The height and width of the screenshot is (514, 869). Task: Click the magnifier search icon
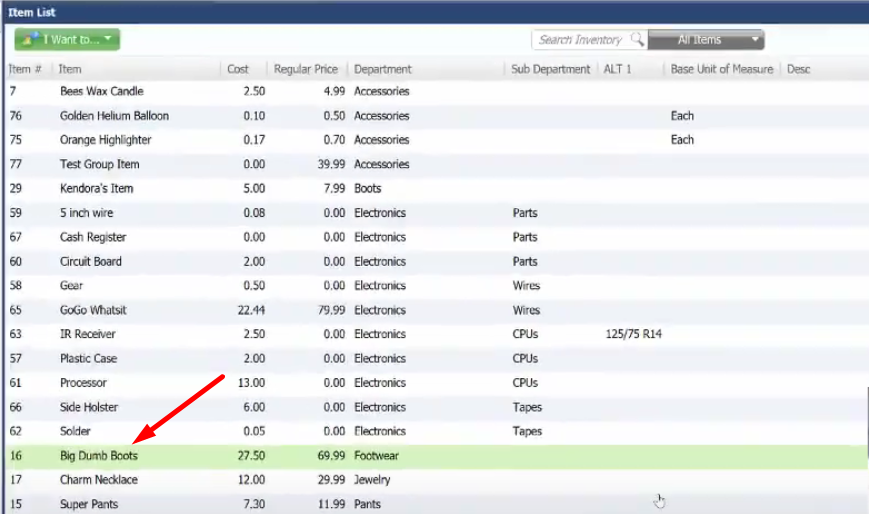pos(637,39)
